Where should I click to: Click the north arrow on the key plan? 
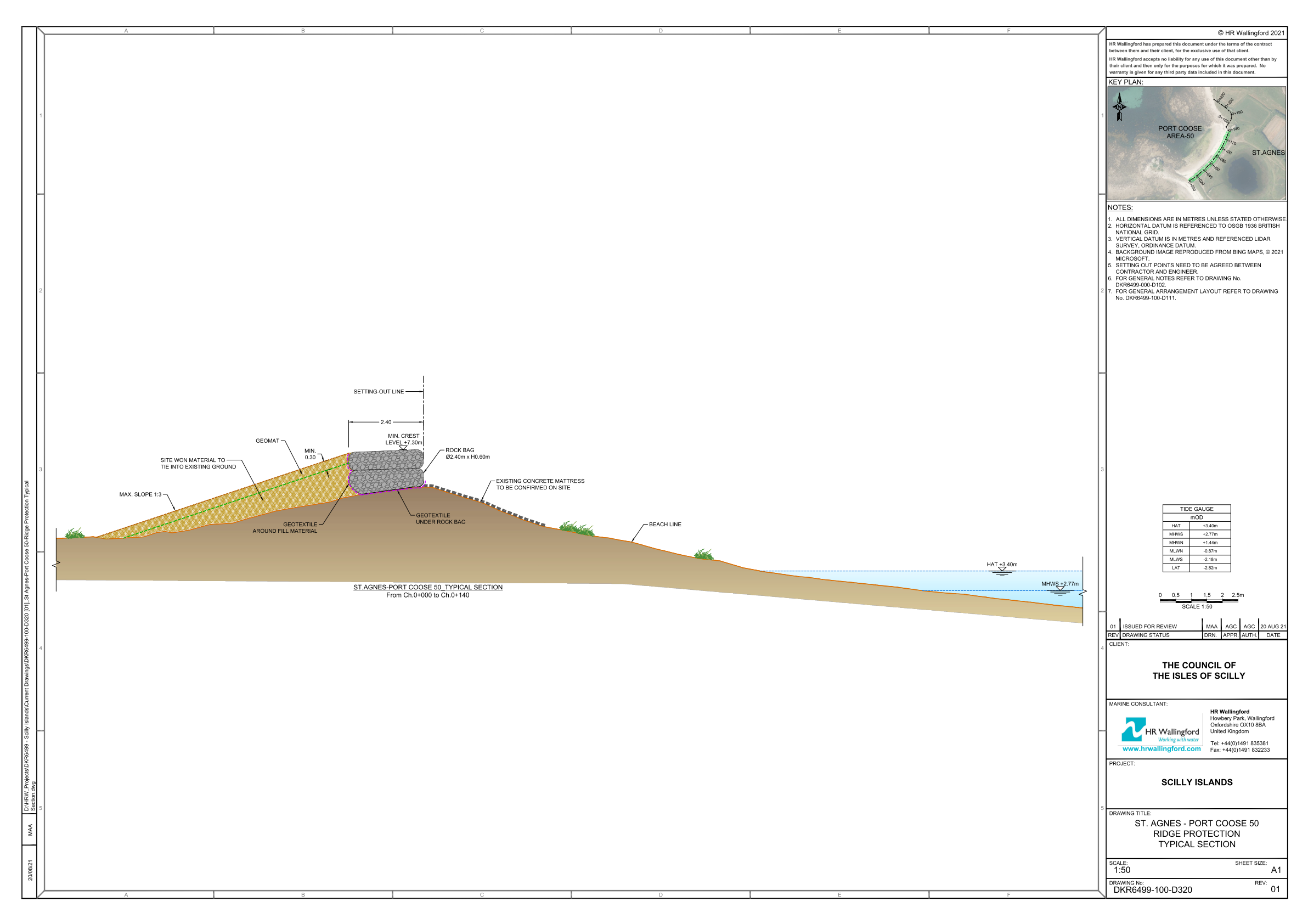click(1119, 107)
